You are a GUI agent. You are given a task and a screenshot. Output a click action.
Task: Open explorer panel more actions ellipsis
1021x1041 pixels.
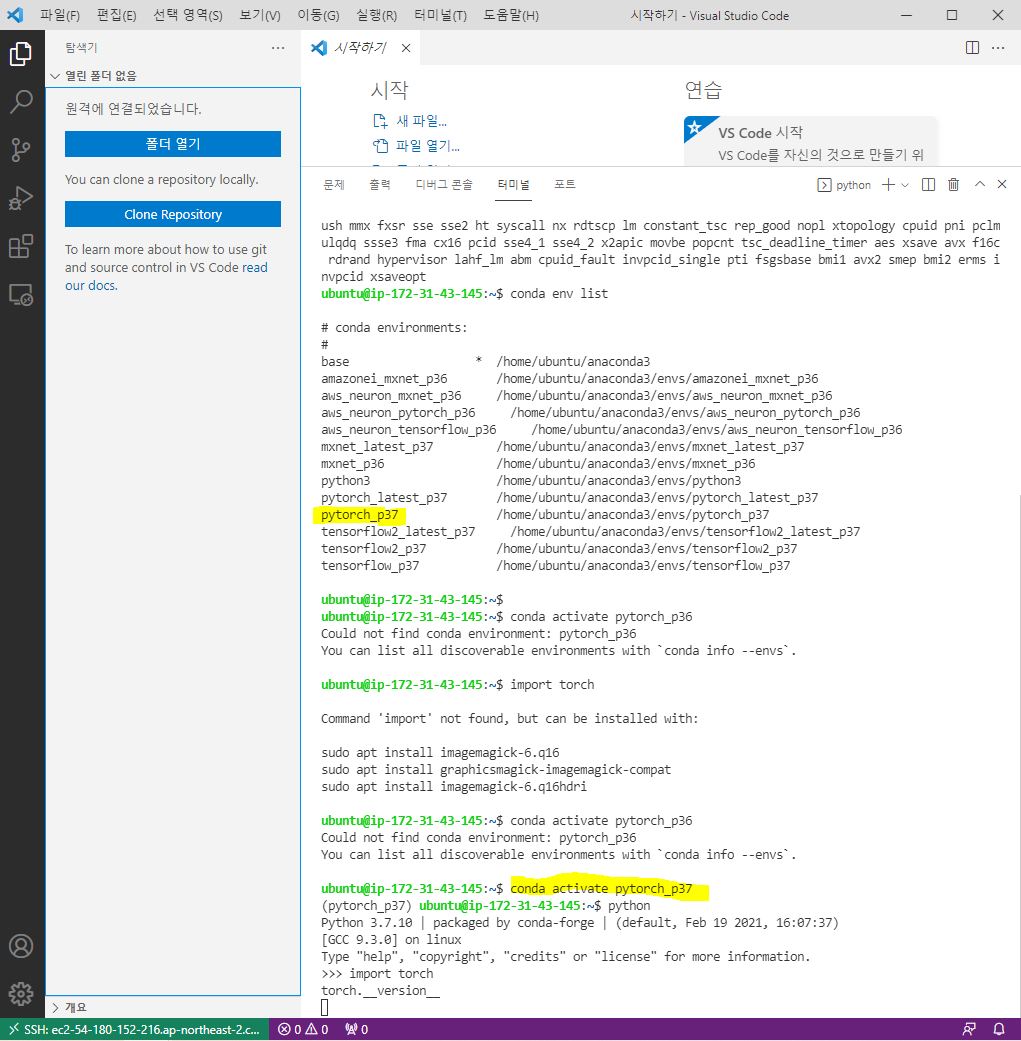[x=278, y=48]
